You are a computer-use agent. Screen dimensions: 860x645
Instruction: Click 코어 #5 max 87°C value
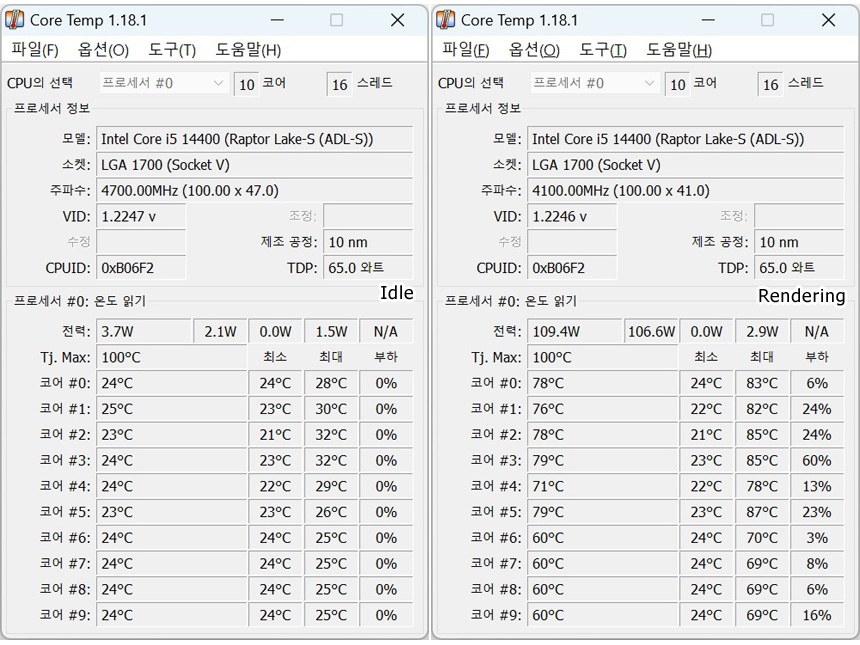[762, 512]
